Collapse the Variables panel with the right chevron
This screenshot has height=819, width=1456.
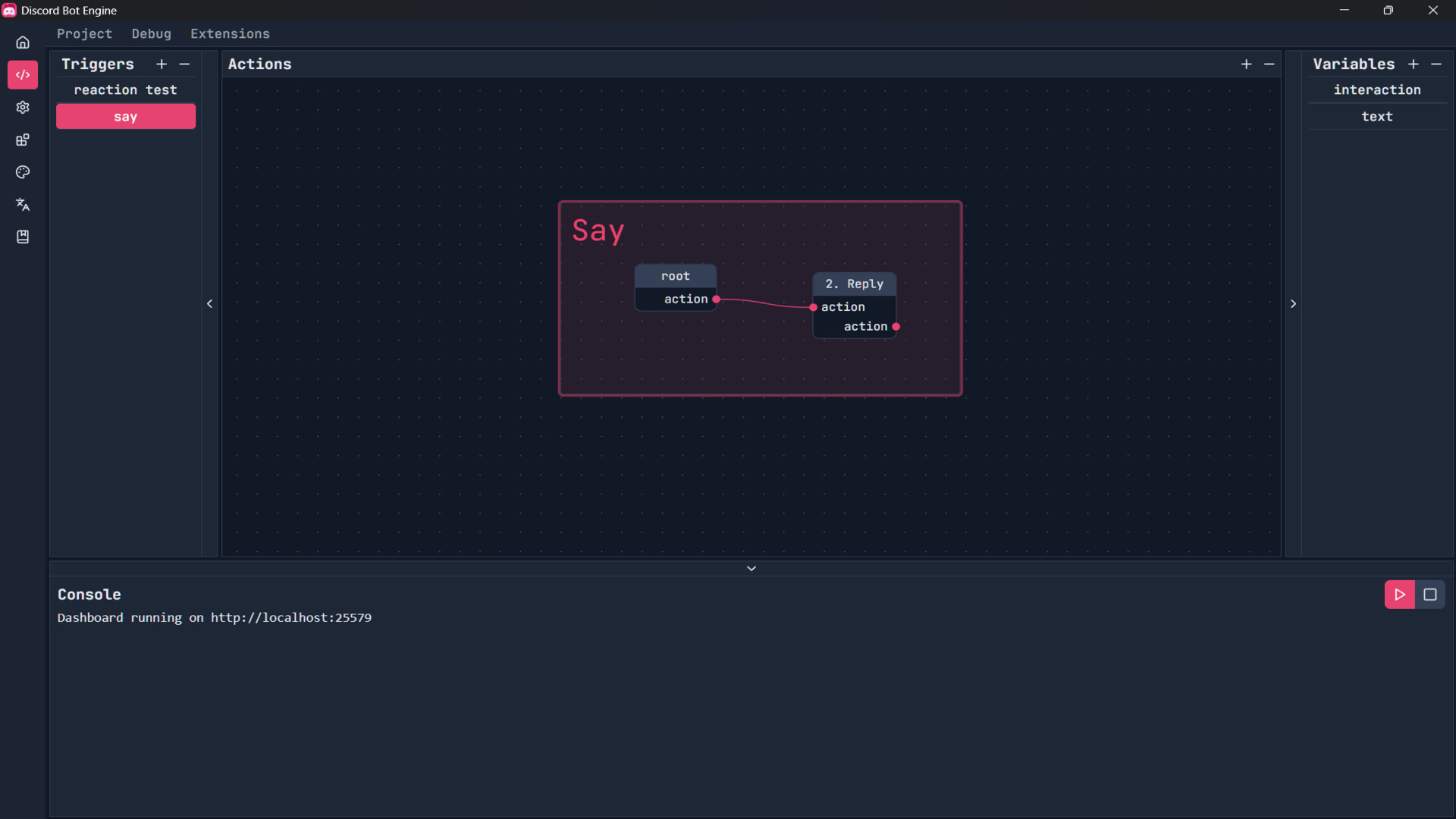pyautogui.click(x=1293, y=303)
